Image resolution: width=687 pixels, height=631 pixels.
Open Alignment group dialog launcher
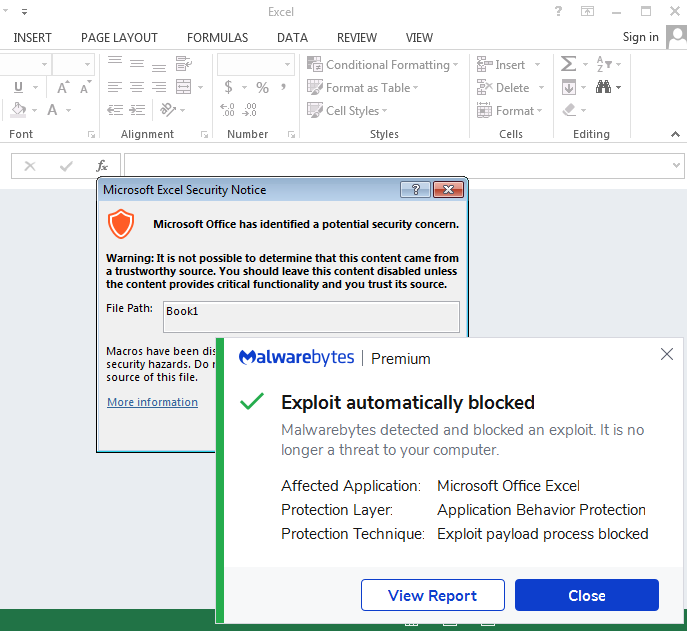point(204,135)
